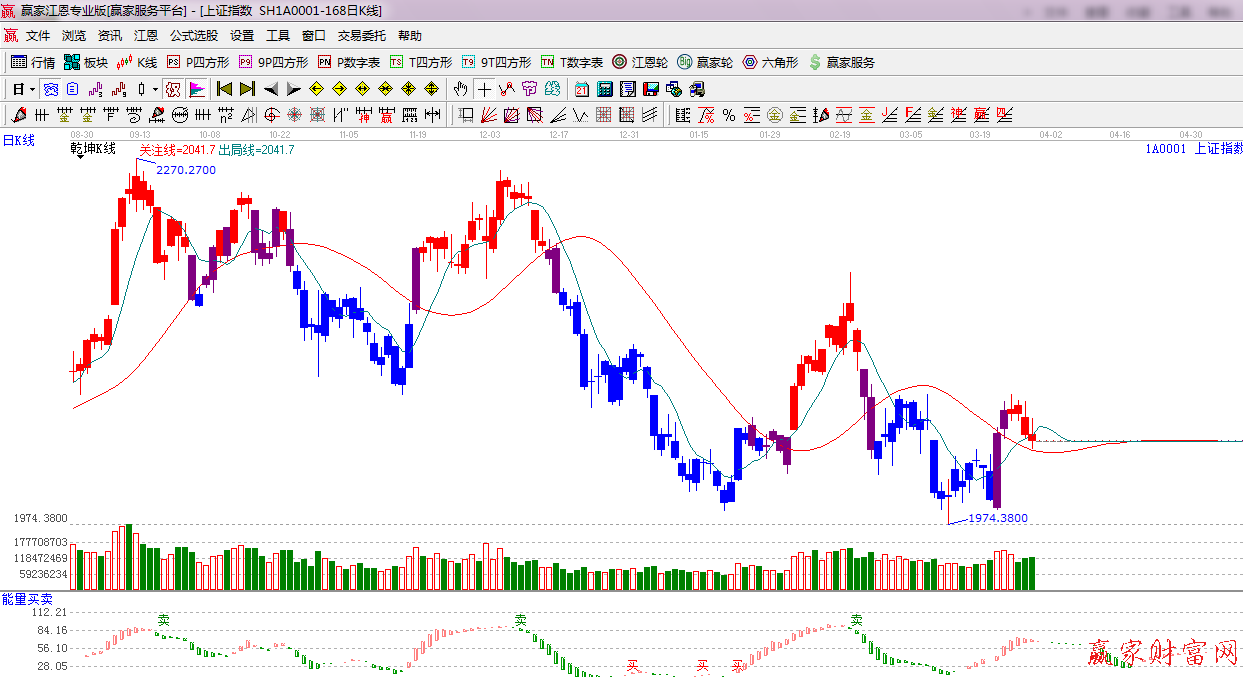Jump to the first bar arrow
Image resolution: width=1243 pixels, height=677 pixels.
click(224, 89)
